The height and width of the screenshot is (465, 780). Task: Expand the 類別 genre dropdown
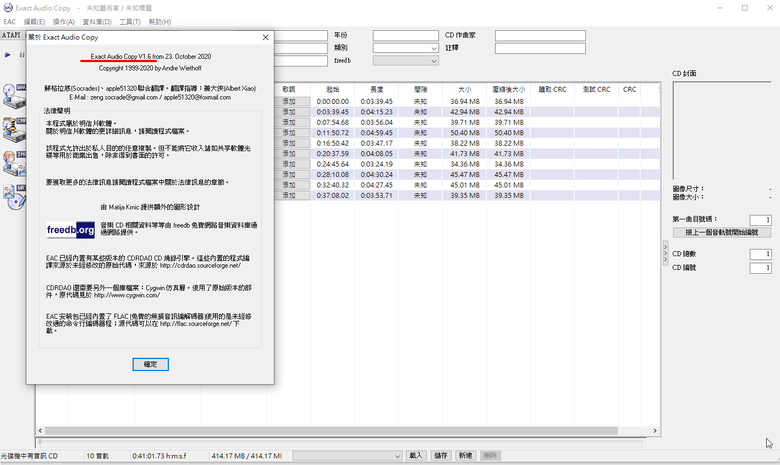click(x=433, y=48)
